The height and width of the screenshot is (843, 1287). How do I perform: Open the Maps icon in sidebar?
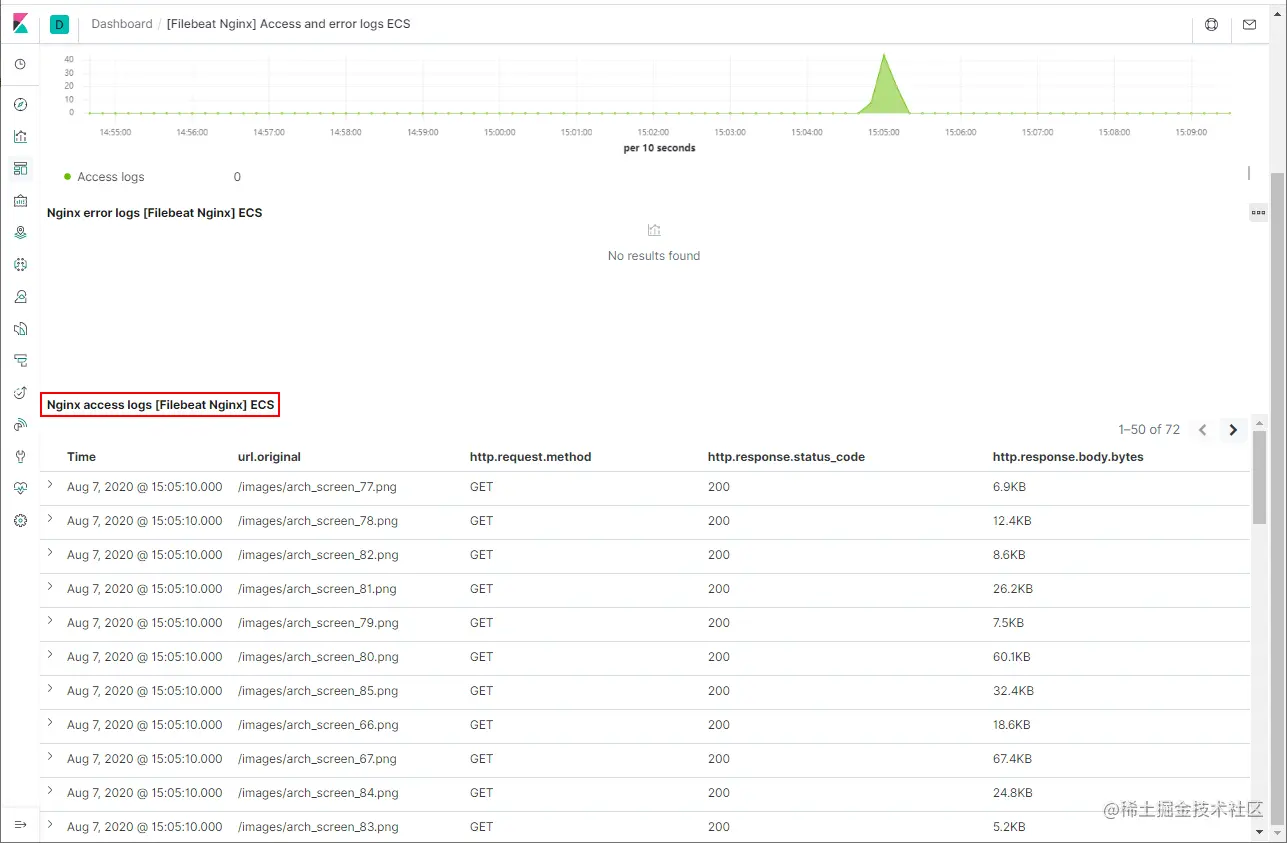20,233
